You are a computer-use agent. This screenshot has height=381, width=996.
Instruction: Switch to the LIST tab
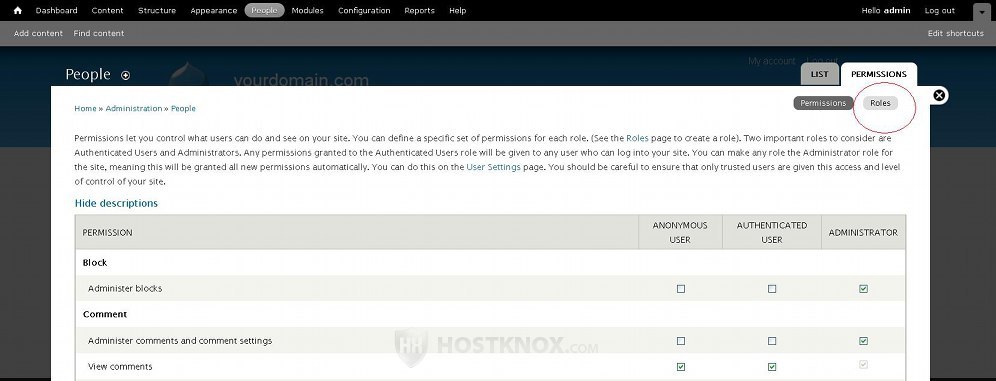click(x=819, y=74)
